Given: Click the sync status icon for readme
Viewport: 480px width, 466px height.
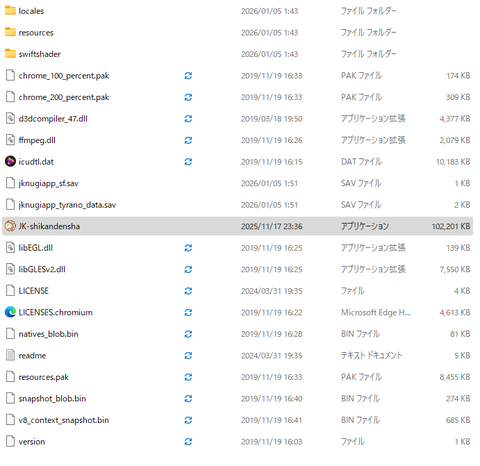Looking at the screenshot, I should click(188, 356).
